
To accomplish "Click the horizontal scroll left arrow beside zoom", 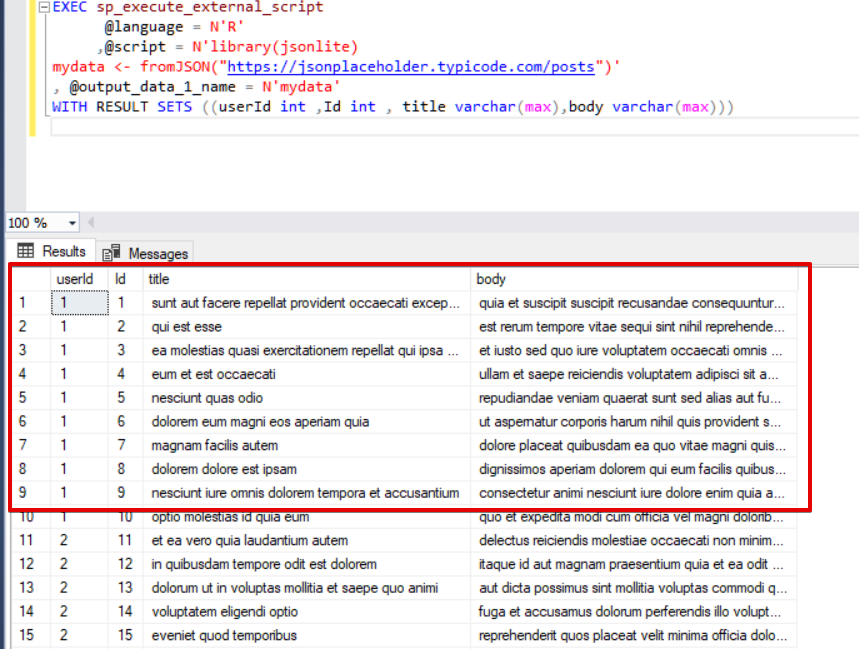I will pos(91,222).
